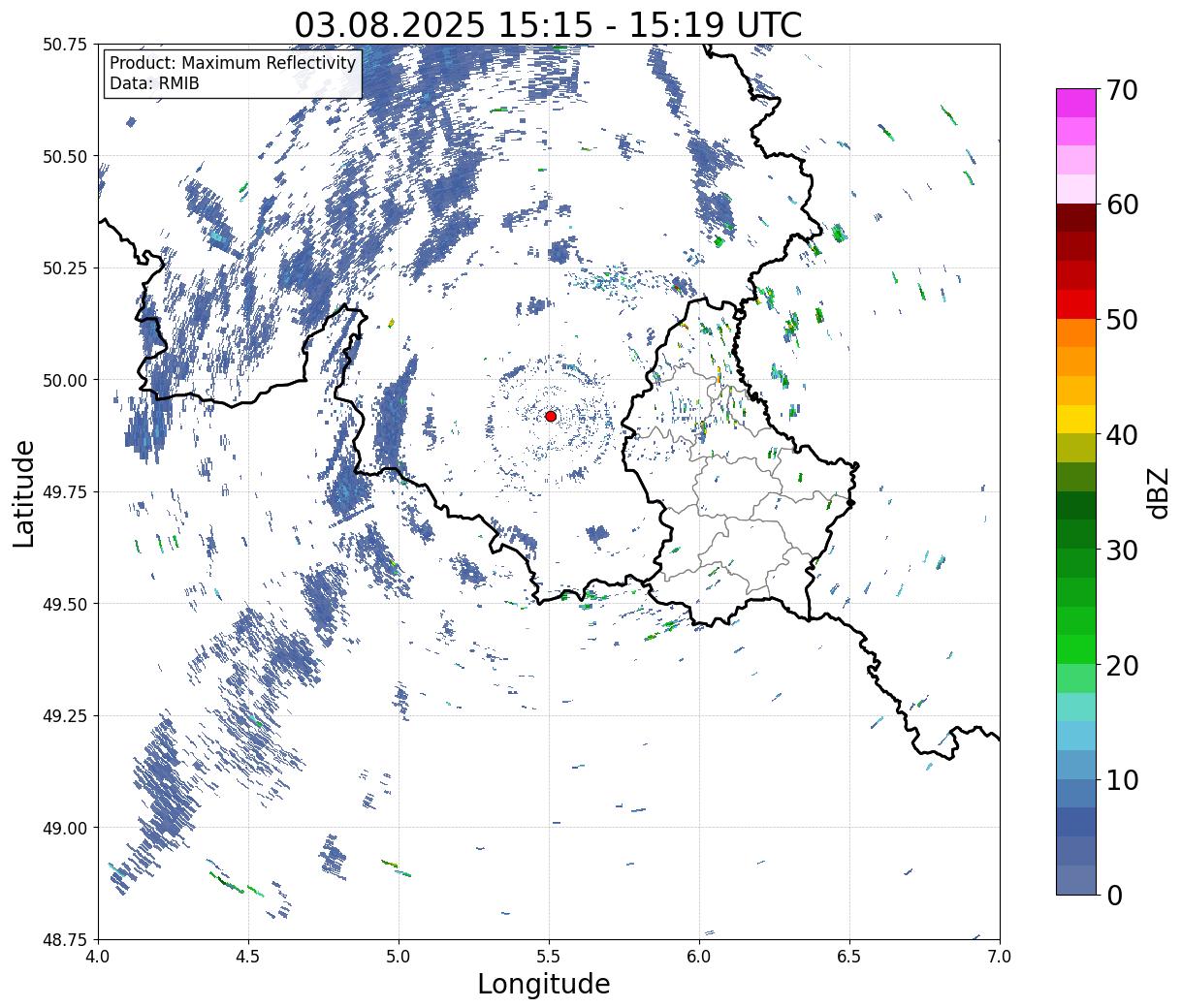Click the longitude tick label 5.5
Image resolution: width=1182 pixels, height=1008 pixels.
click(549, 957)
